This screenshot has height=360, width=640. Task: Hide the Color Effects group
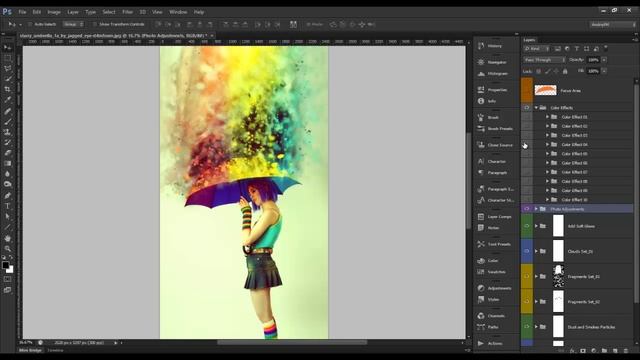click(x=527, y=108)
